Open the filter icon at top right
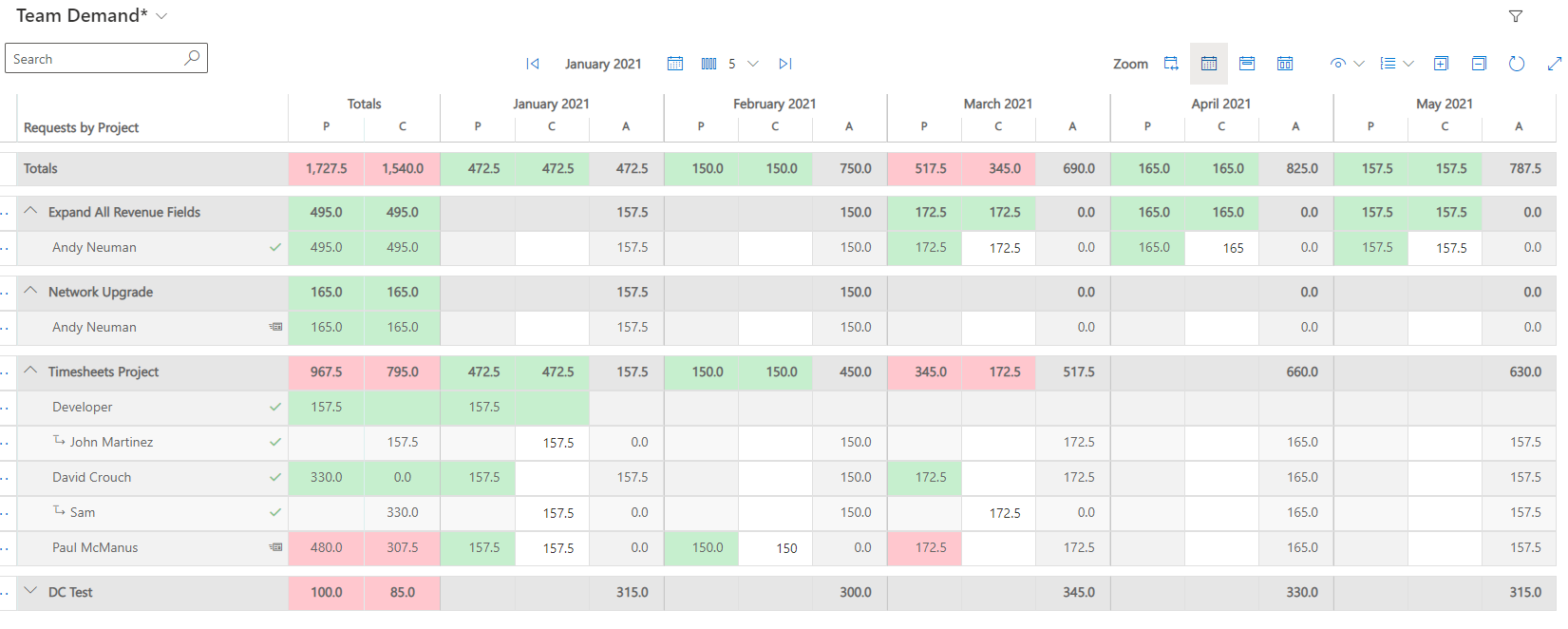The height and width of the screenshot is (629, 1568). pyautogui.click(x=1516, y=16)
